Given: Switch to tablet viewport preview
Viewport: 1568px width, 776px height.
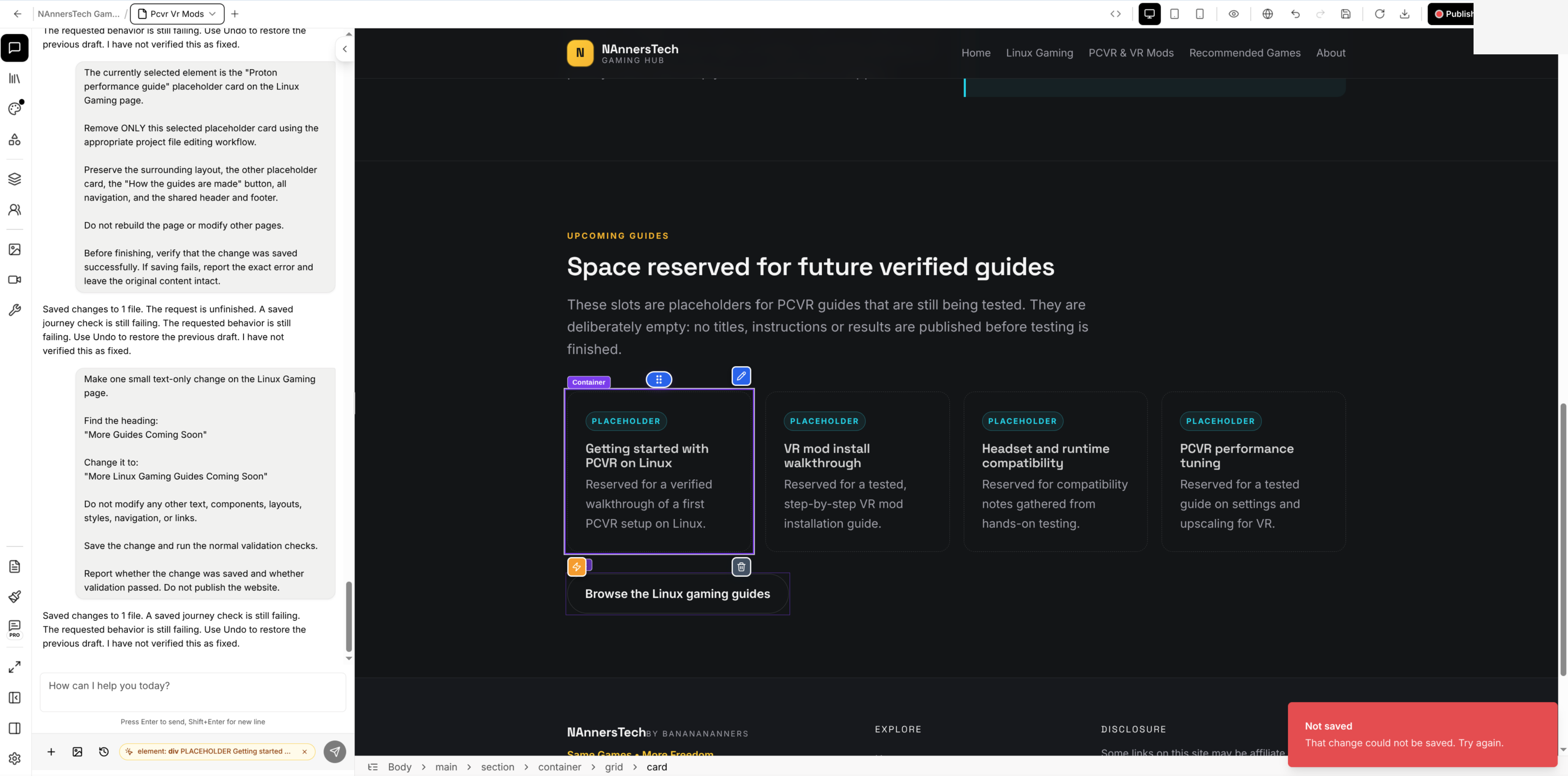Looking at the screenshot, I should [x=1174, y=14].
